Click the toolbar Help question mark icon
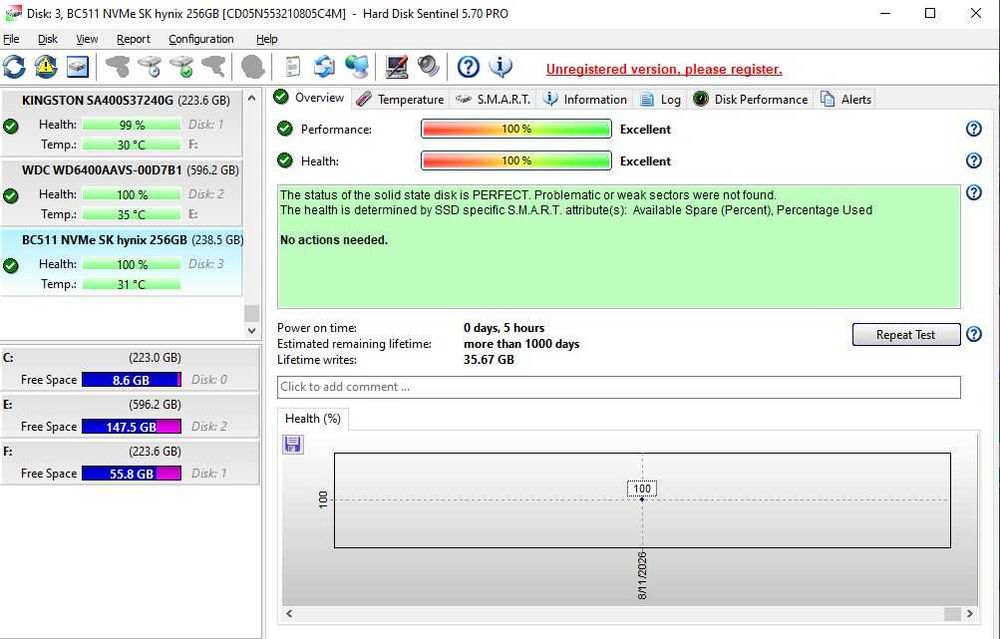Image resolution: width=1000 pixels, height=639 pixels. pos(468,66)
